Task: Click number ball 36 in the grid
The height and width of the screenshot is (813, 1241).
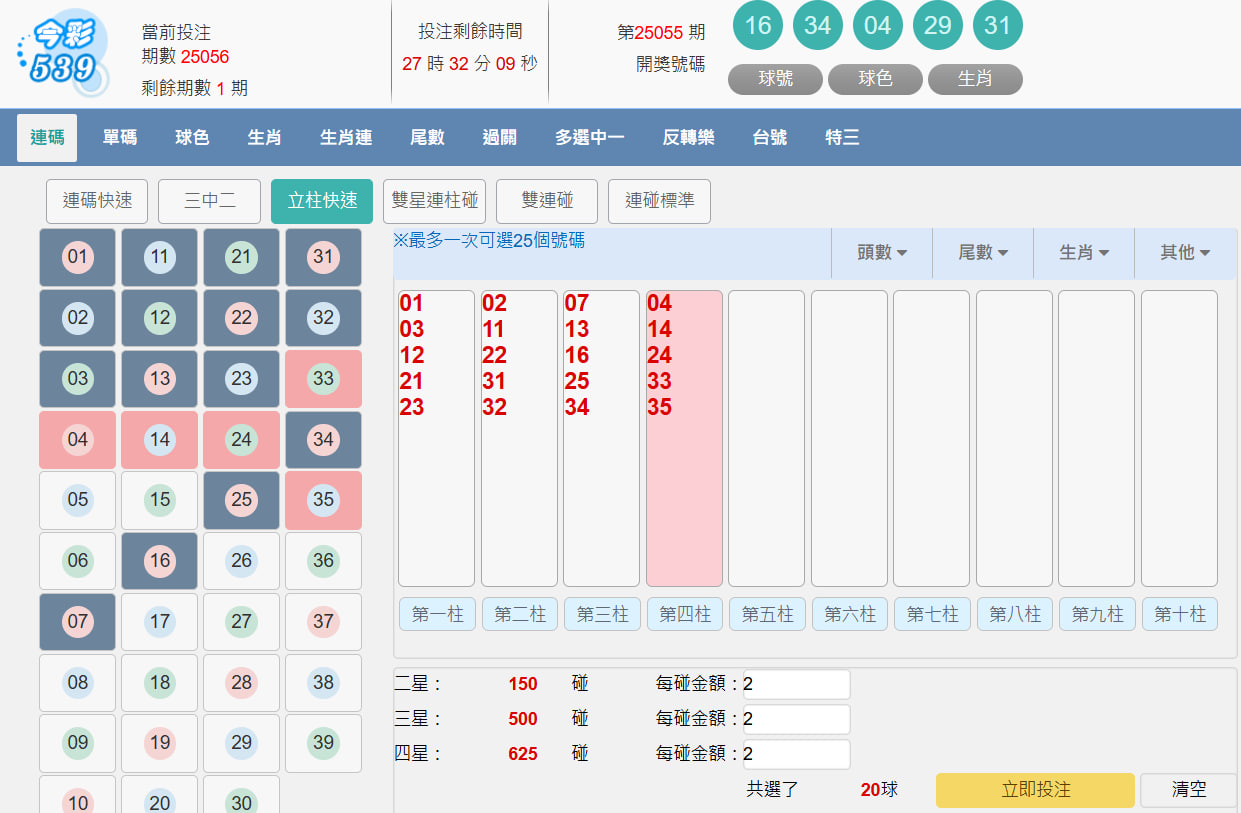Action: pos(323,561)
